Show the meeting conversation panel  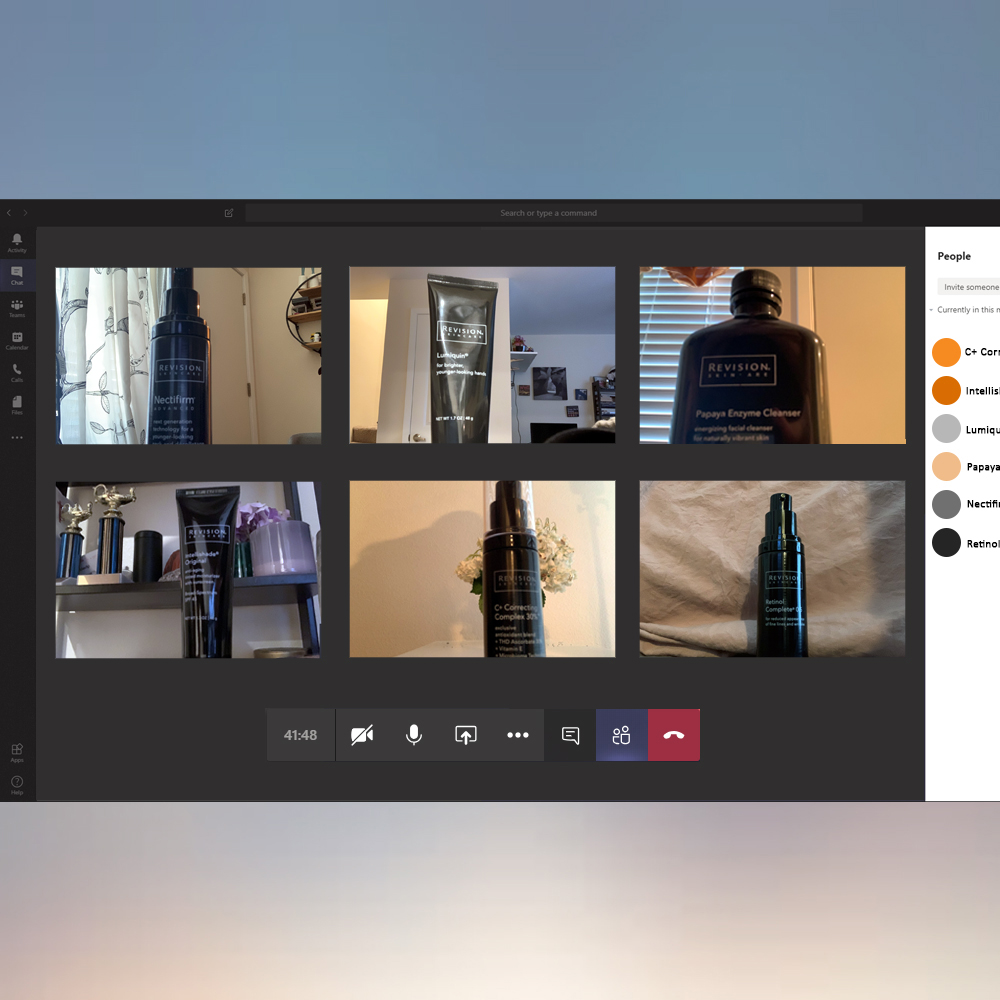click(x=570, y=735)
